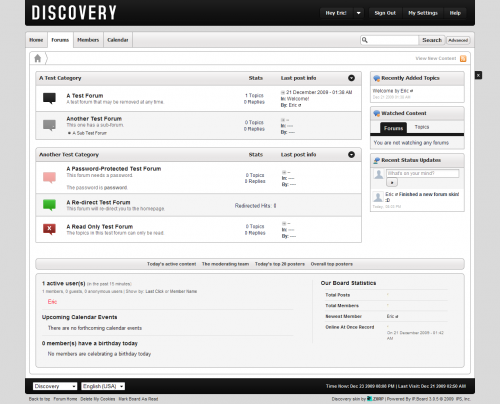The image size is (500, 404).
Task: Click the A Test Forum black speech-bubble icon
Action: click(49, 98)
